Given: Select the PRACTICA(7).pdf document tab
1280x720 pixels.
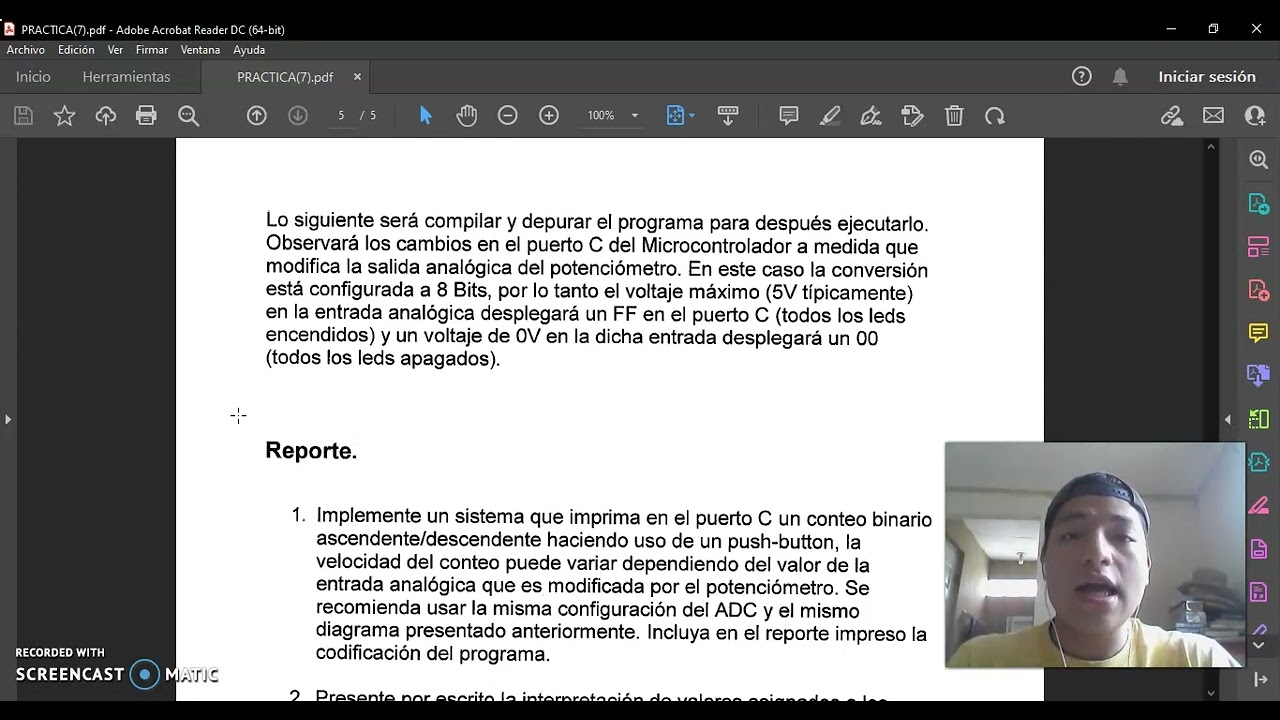Looking at the screenshot, I should 285,77.
